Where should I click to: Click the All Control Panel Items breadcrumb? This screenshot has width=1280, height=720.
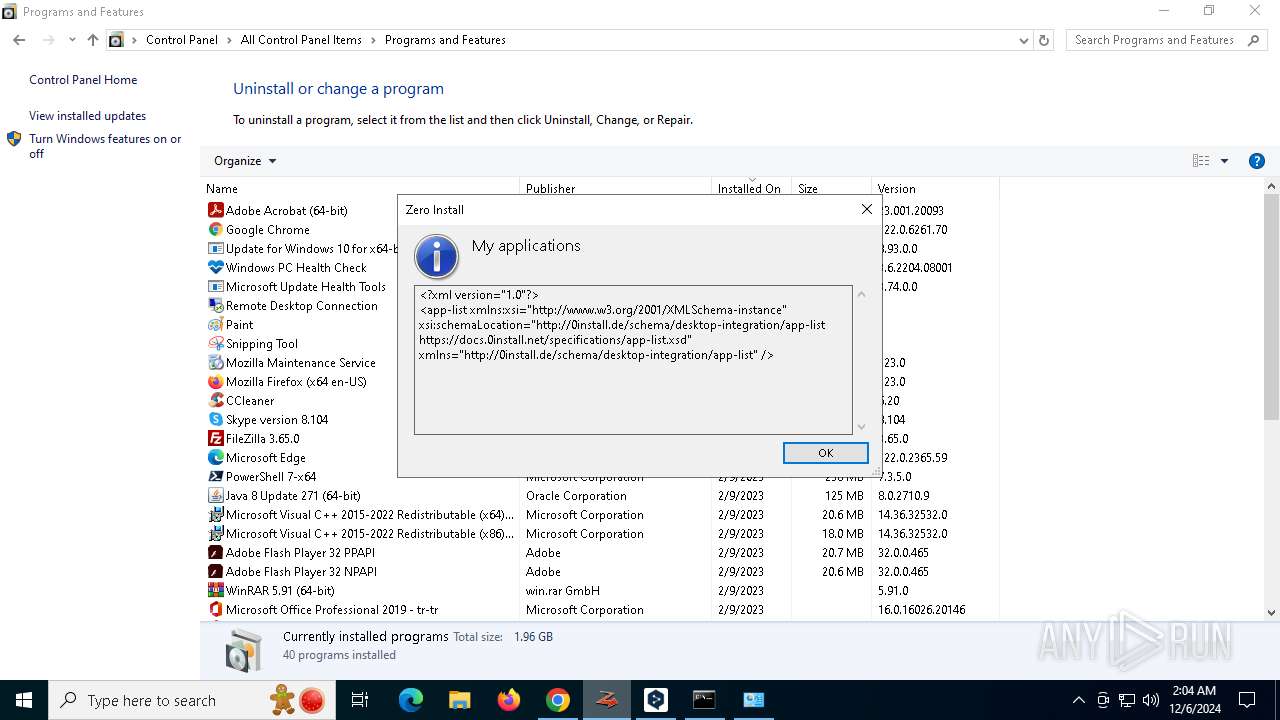301,40
